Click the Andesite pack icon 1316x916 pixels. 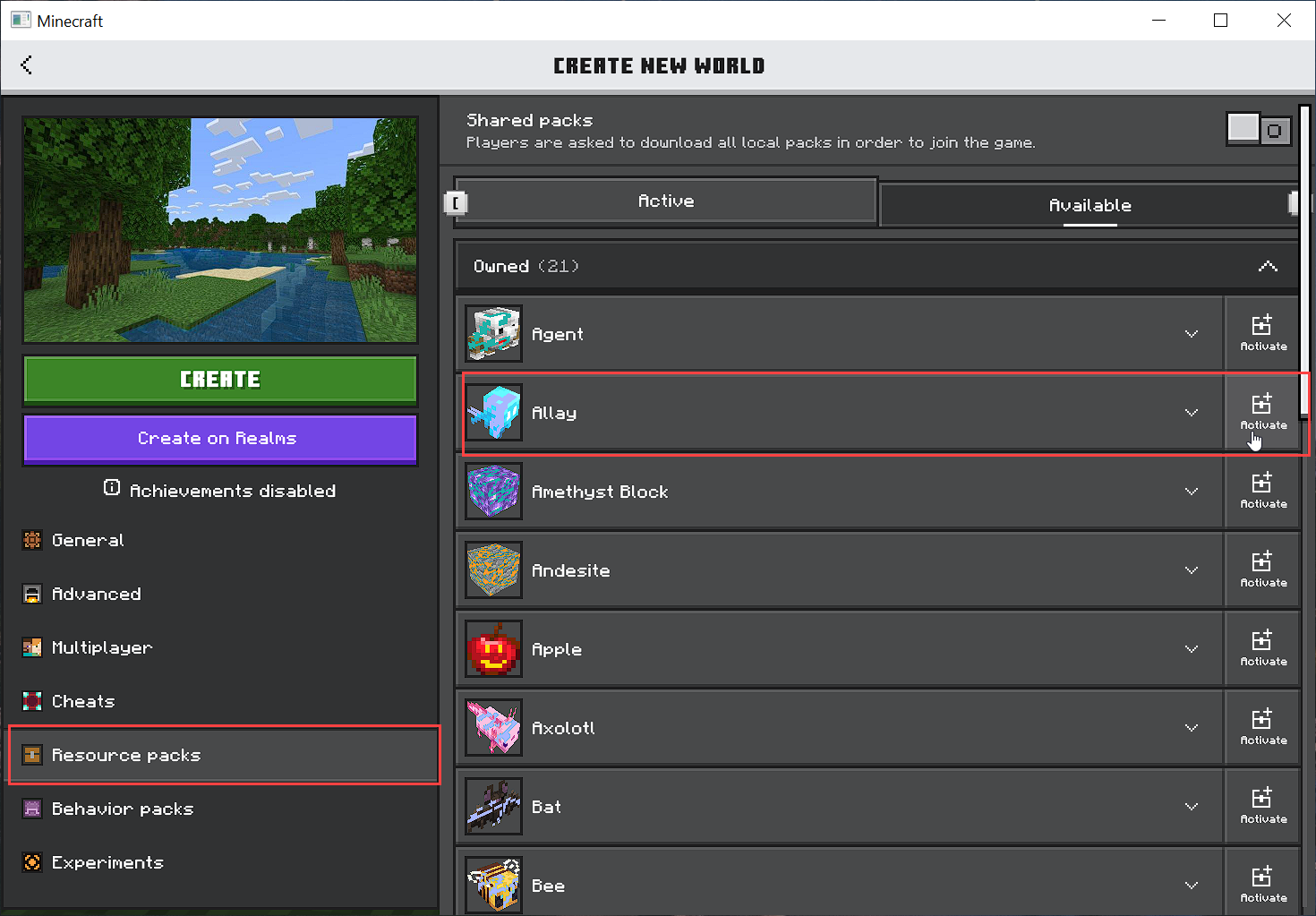pyautogui.click(x=494, y=570)
